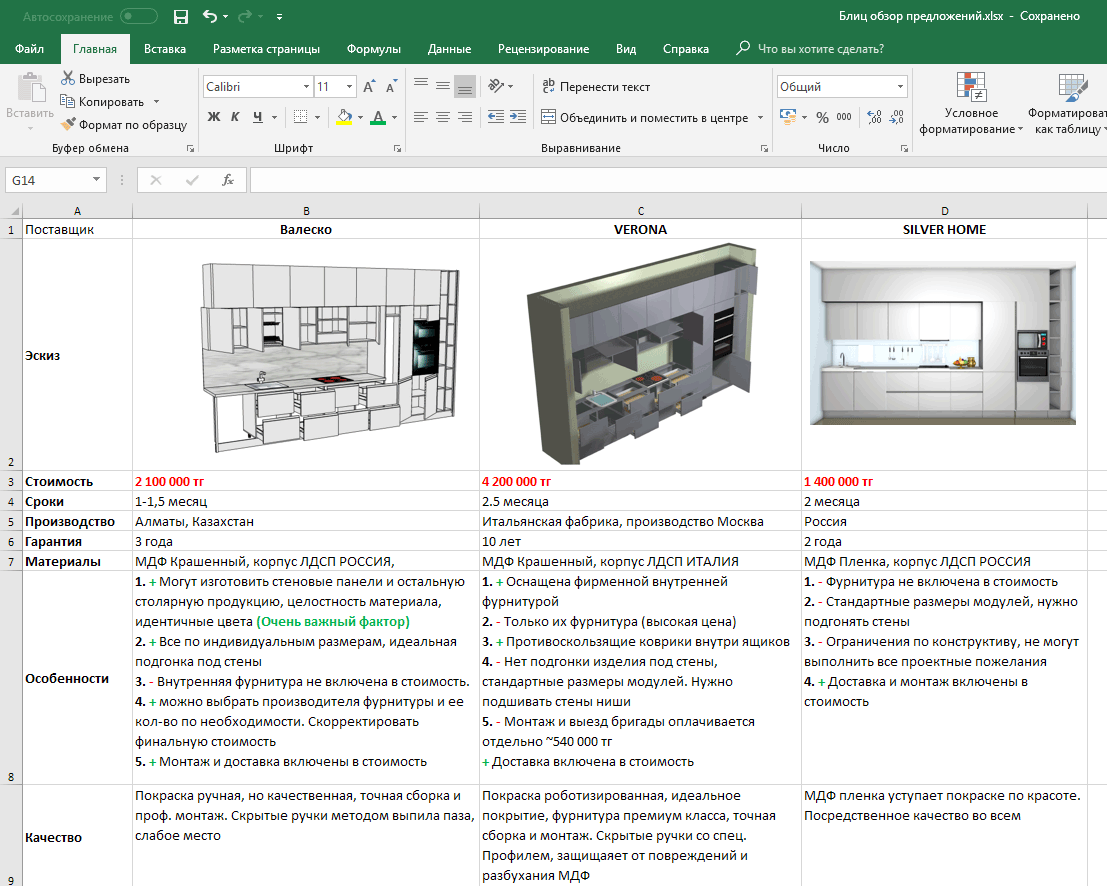The width and height of the screenshot is (1107, 886).
Task: Switch to the Рецензирование tab
Action: pyautogui.click(x=543, y=49)
